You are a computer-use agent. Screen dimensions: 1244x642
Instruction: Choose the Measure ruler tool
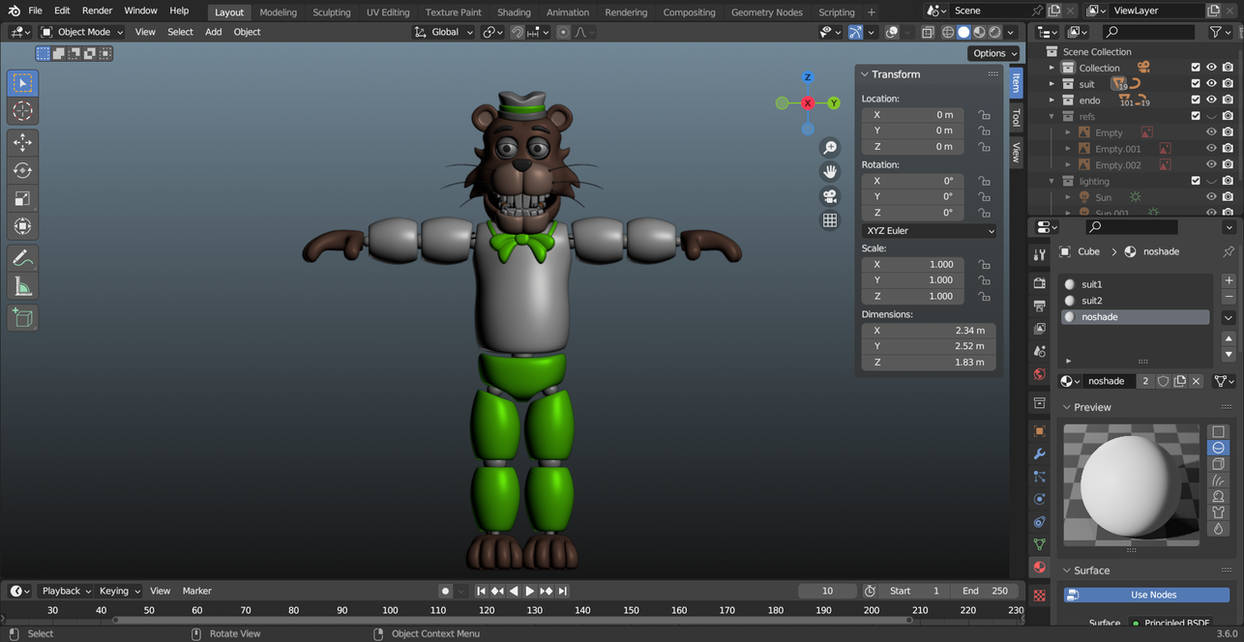click(22, 287)
